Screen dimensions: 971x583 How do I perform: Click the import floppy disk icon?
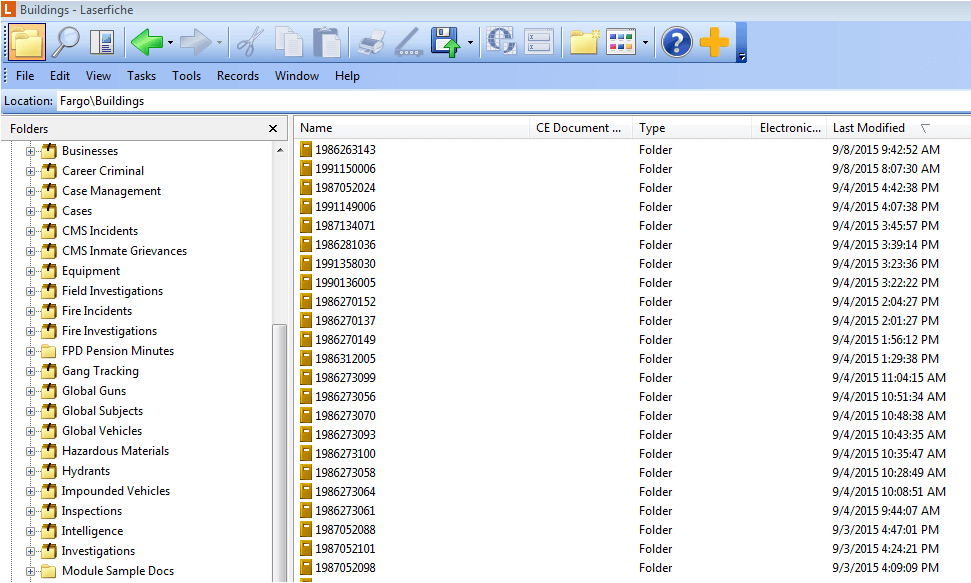446,42
